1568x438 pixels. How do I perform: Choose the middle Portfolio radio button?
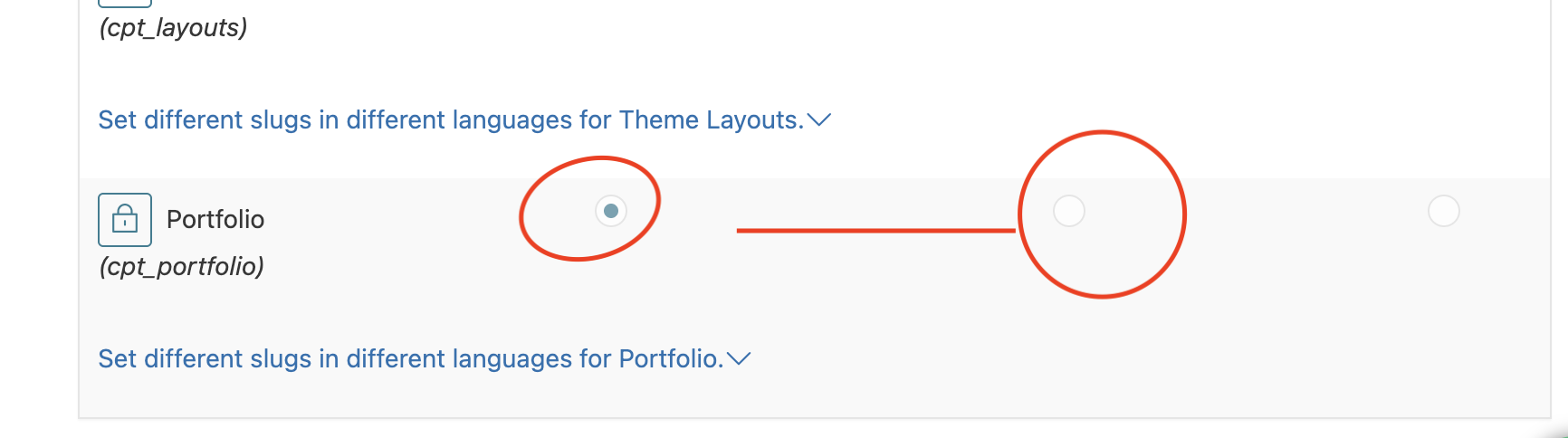(x=1069, y=211)
